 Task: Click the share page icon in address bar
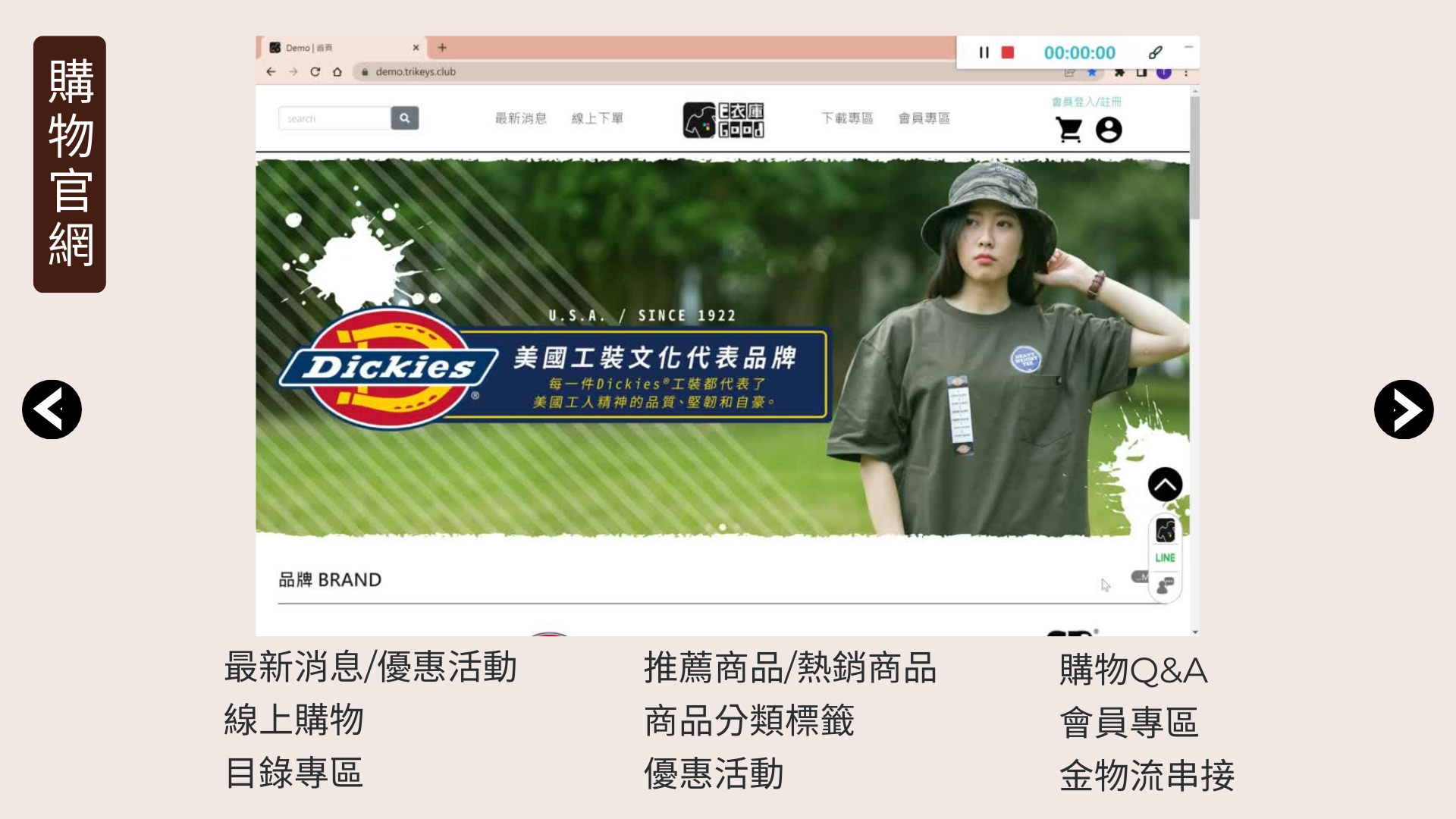coord(1070,72)
